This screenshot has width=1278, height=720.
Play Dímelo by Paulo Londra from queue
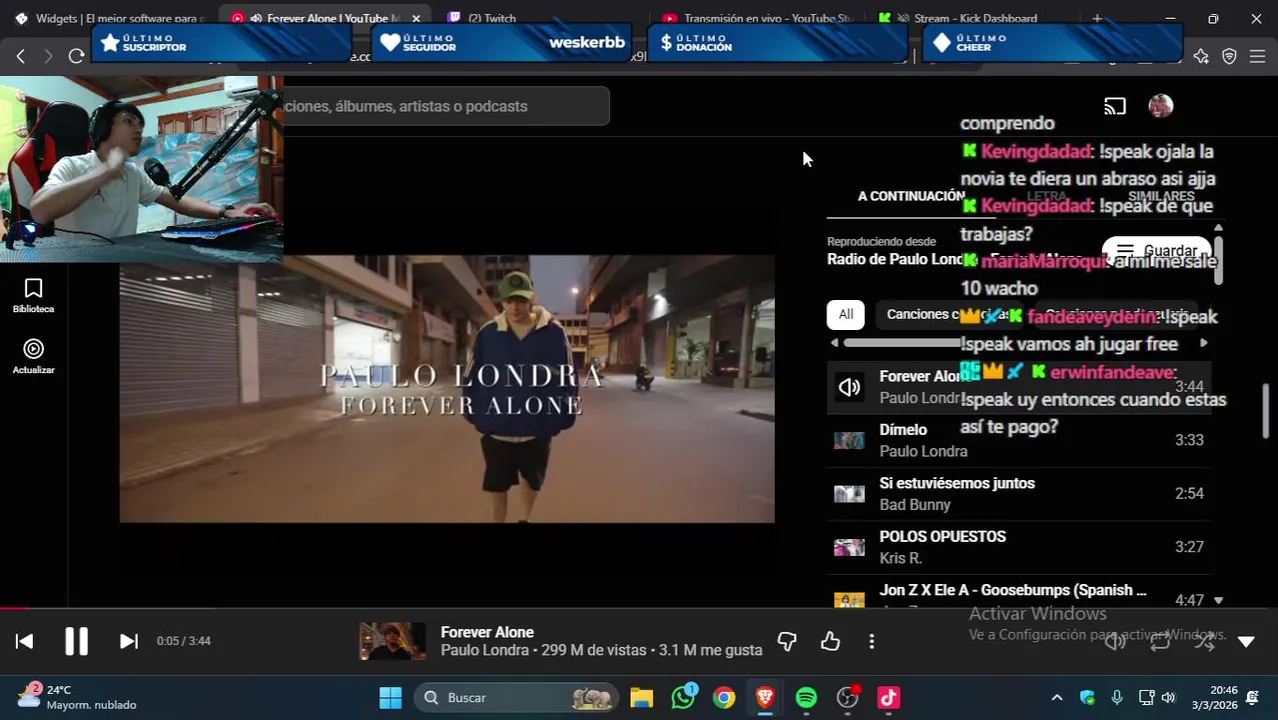1019,440
